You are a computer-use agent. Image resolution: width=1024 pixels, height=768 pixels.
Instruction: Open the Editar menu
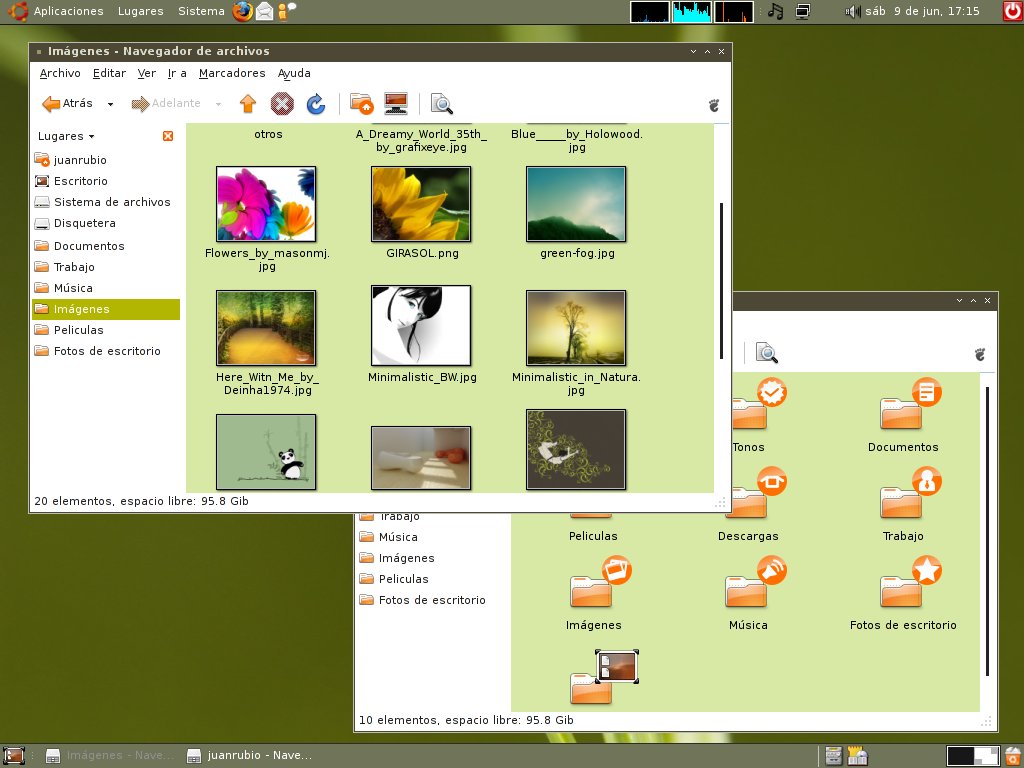pos(109,73)
